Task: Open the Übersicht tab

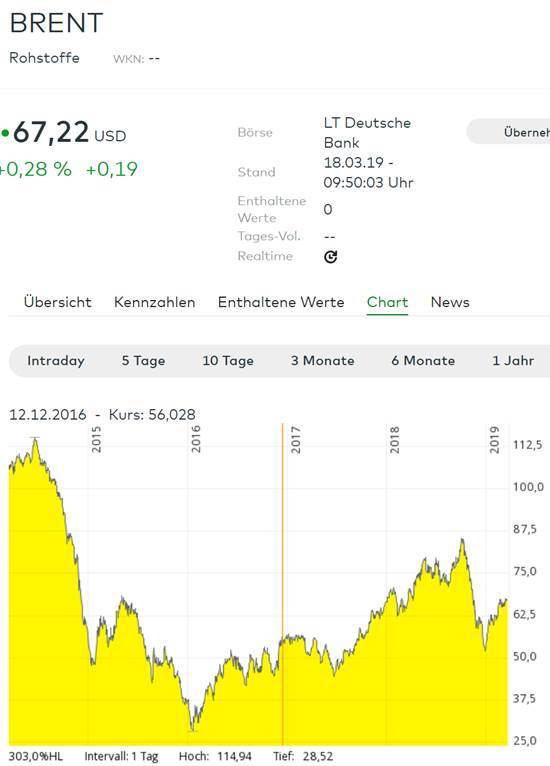Action: 58,302
